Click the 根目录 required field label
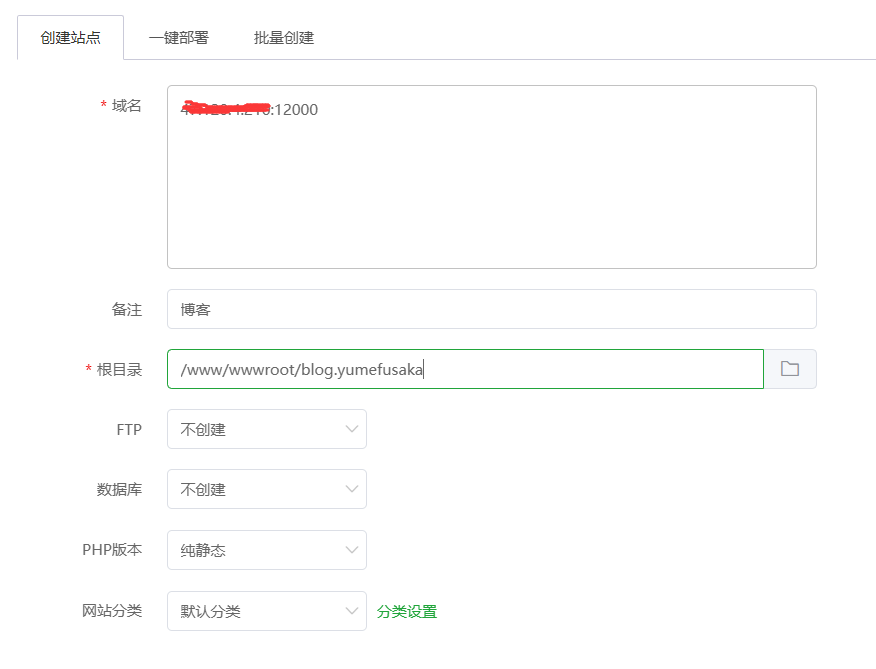 coord(119,369)
